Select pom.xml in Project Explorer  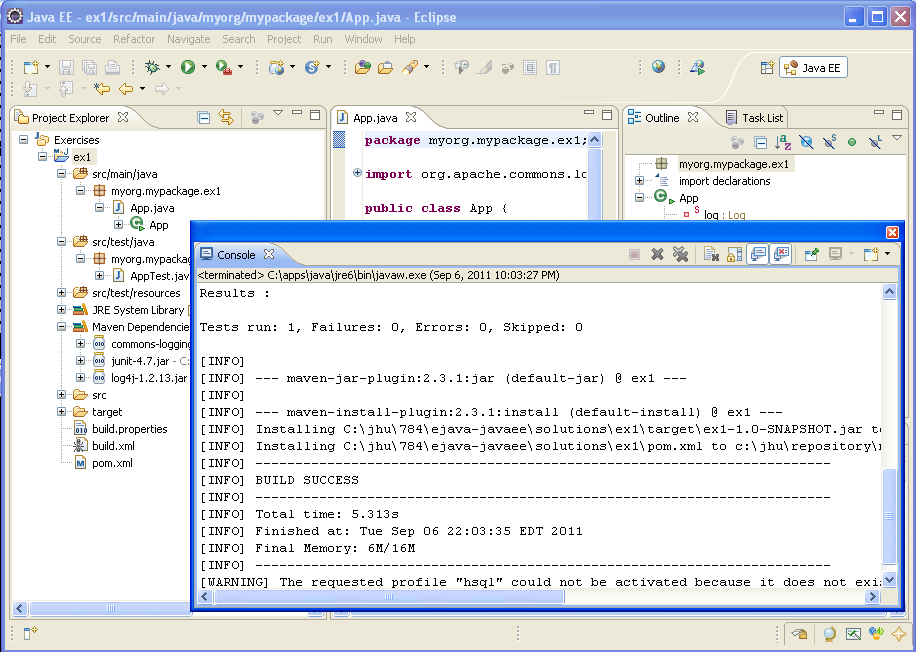tap(112, 463)
